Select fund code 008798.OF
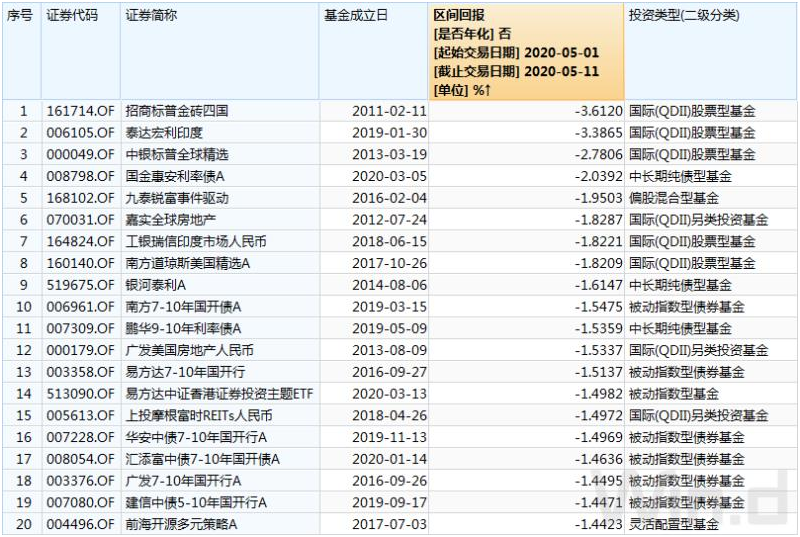This screenshot has width=800, height=537. (x=81, y=176)
